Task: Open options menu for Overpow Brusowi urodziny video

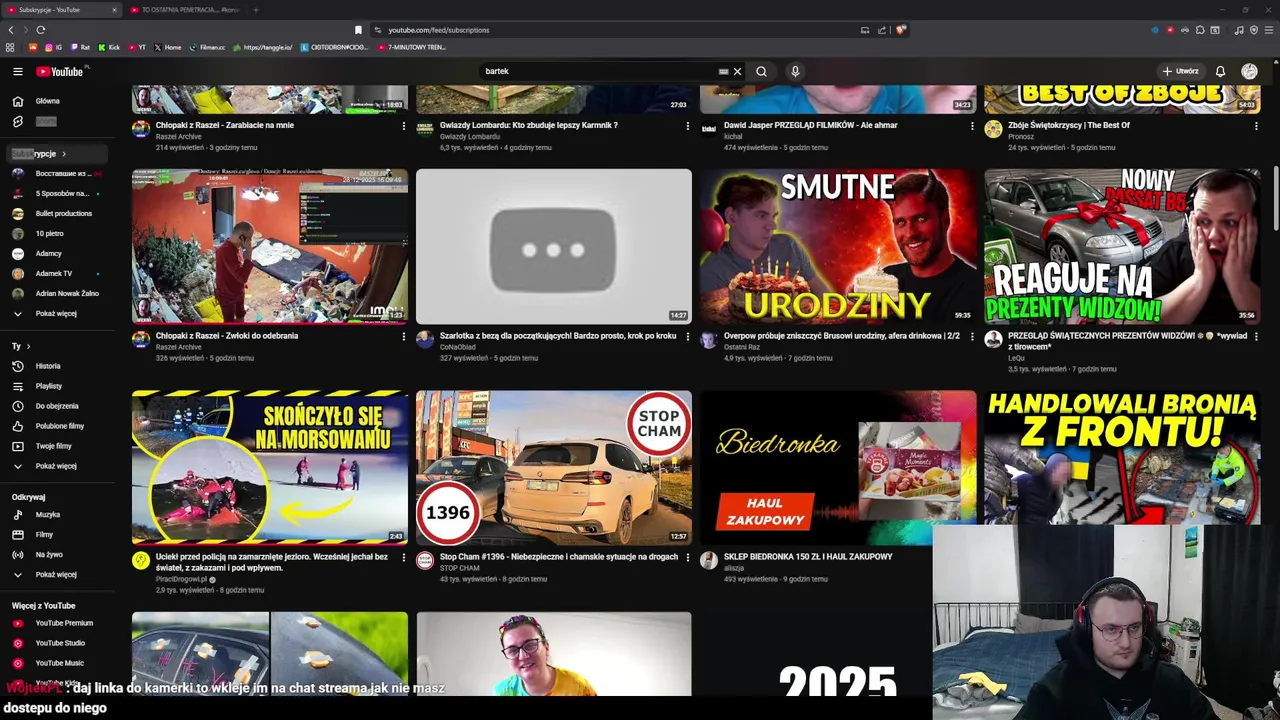Action: [x=972, y=337]
